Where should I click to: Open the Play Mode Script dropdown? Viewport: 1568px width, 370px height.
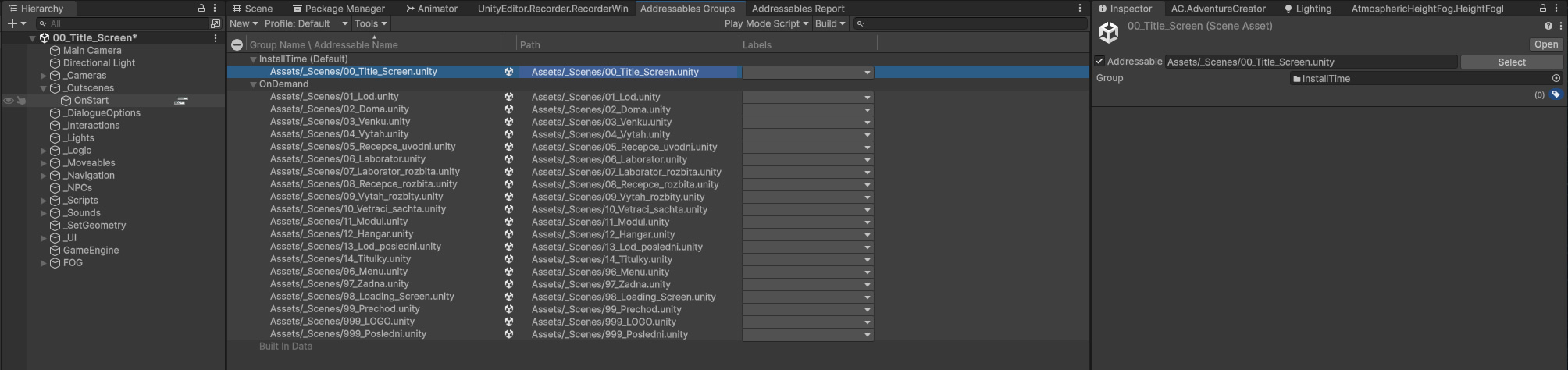[765, 23]
